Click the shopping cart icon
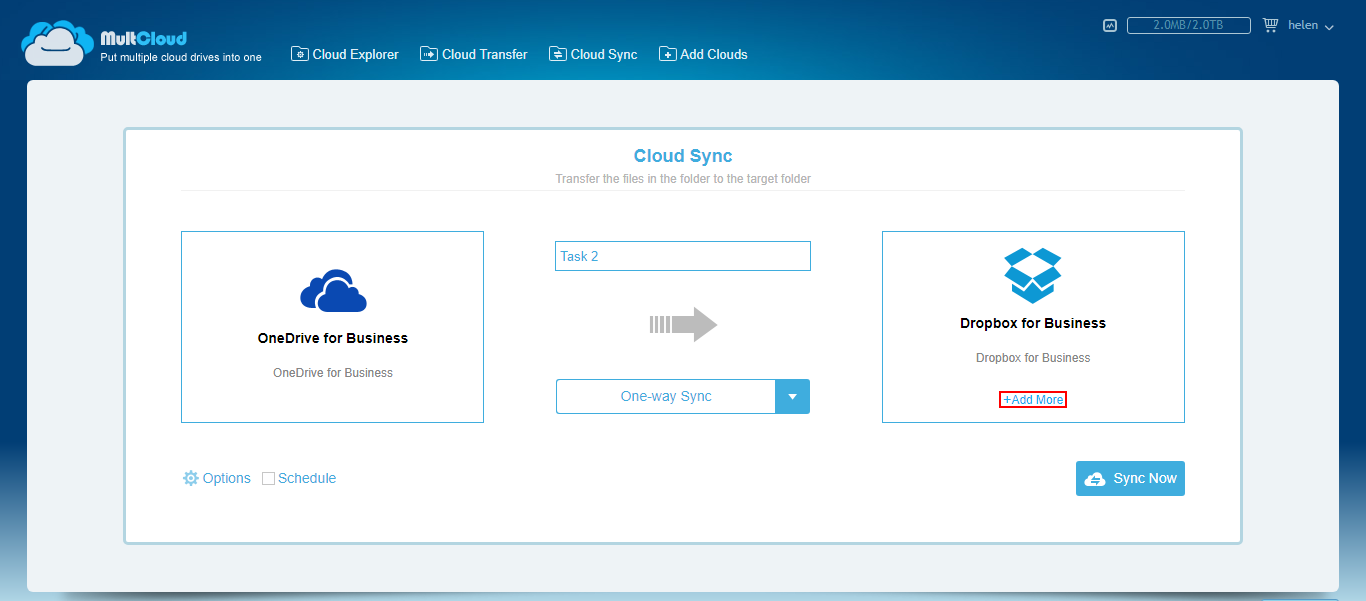Viewport: 1366px width, 601px height. (x=1271, y=25)
